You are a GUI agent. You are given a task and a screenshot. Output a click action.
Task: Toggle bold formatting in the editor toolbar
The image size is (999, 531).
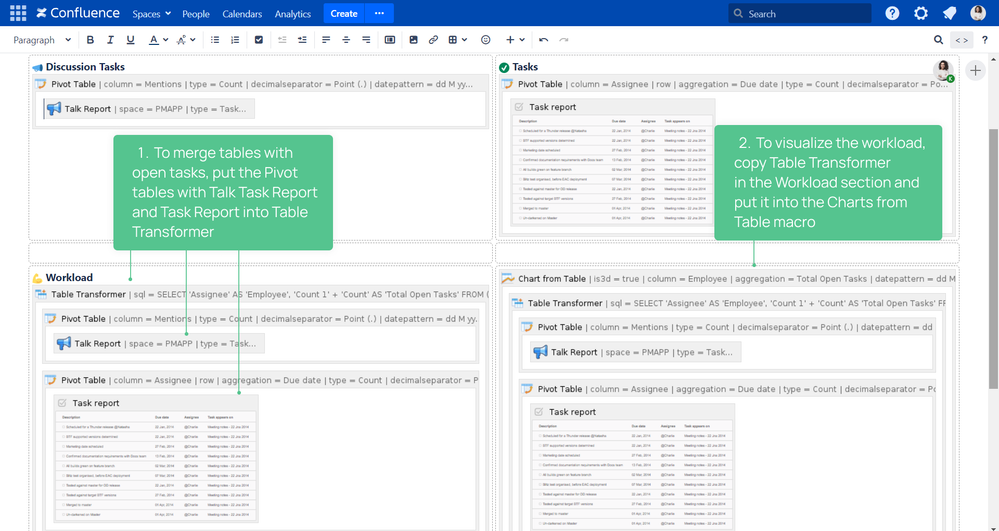tap(90, 40)
